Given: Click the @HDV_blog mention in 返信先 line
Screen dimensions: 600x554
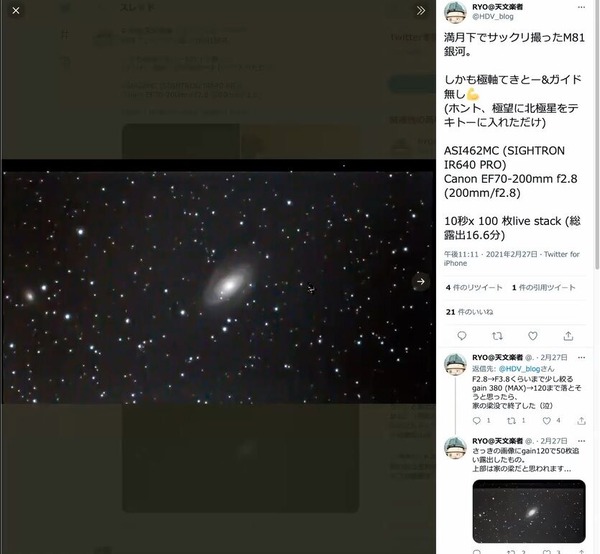Looking at the screenshot, I should 519,369.
